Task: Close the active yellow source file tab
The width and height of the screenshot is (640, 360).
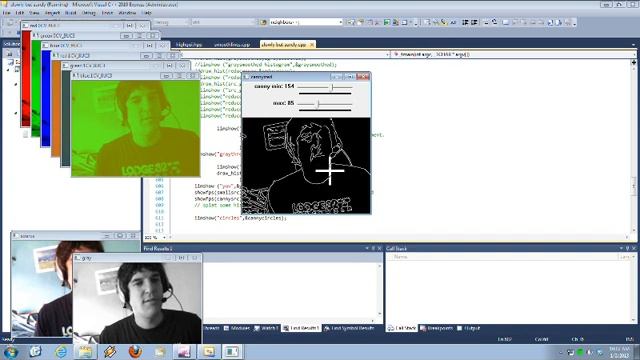Action: click(312, 44)
